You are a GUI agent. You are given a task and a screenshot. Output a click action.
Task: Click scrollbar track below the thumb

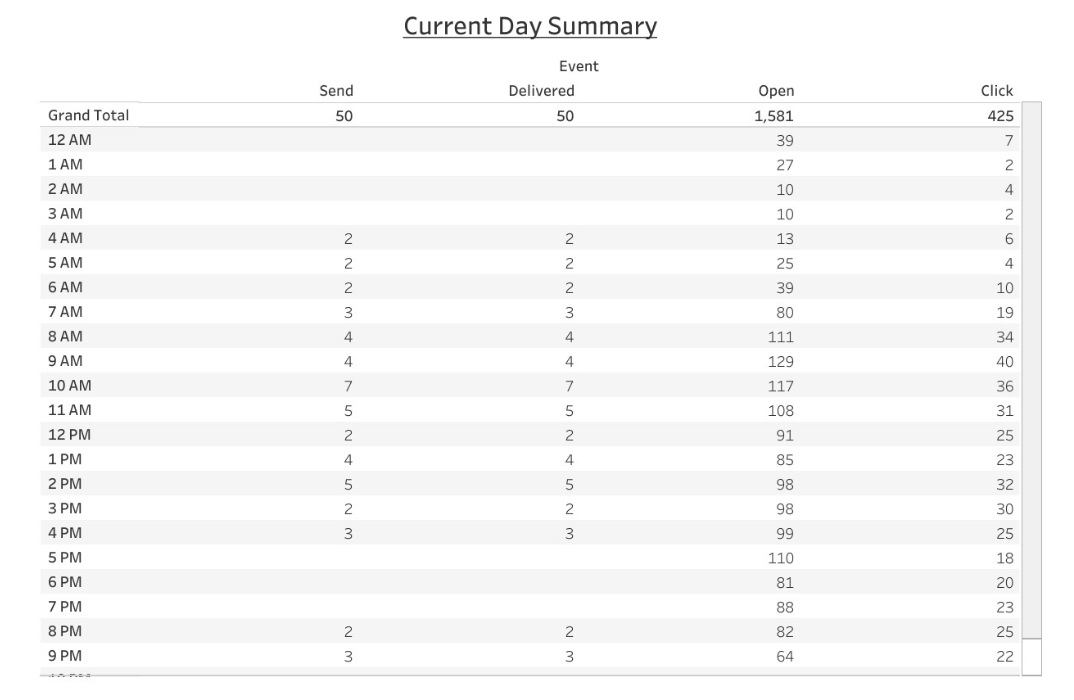[1032, 657]
